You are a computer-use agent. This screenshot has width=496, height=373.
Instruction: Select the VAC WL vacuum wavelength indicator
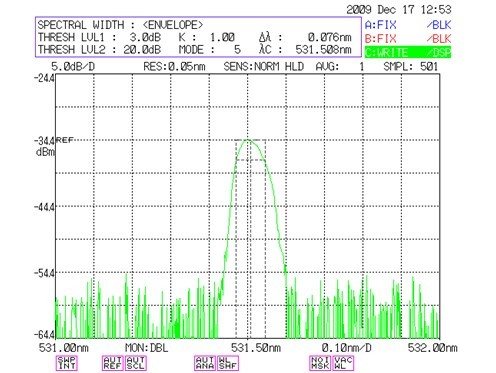pyautogui.click(x=343, y=363)
